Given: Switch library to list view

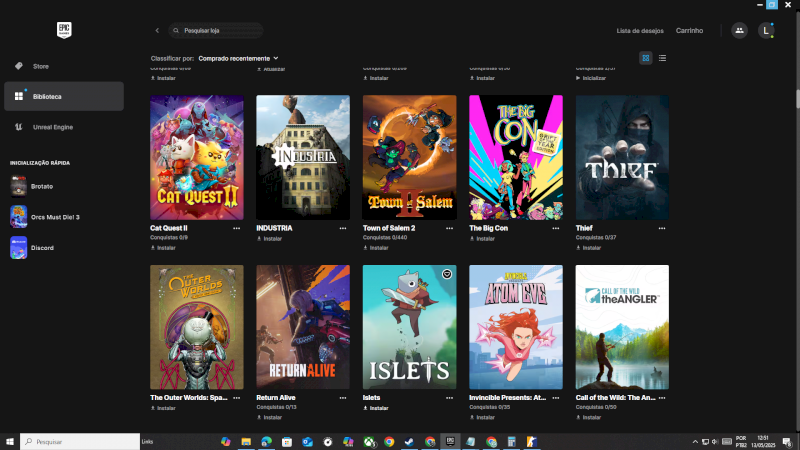Looking at the screenshot, I should coord(662,58).
